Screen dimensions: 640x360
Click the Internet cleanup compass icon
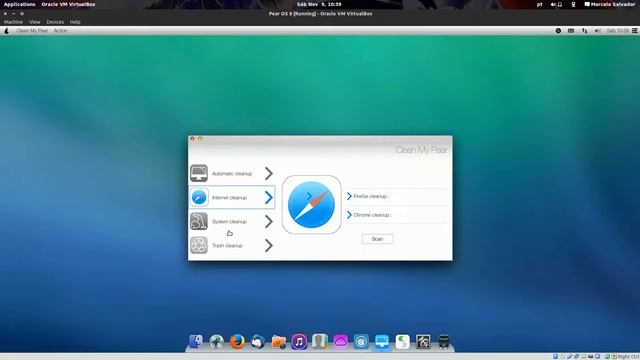click(x=199, y=197)
